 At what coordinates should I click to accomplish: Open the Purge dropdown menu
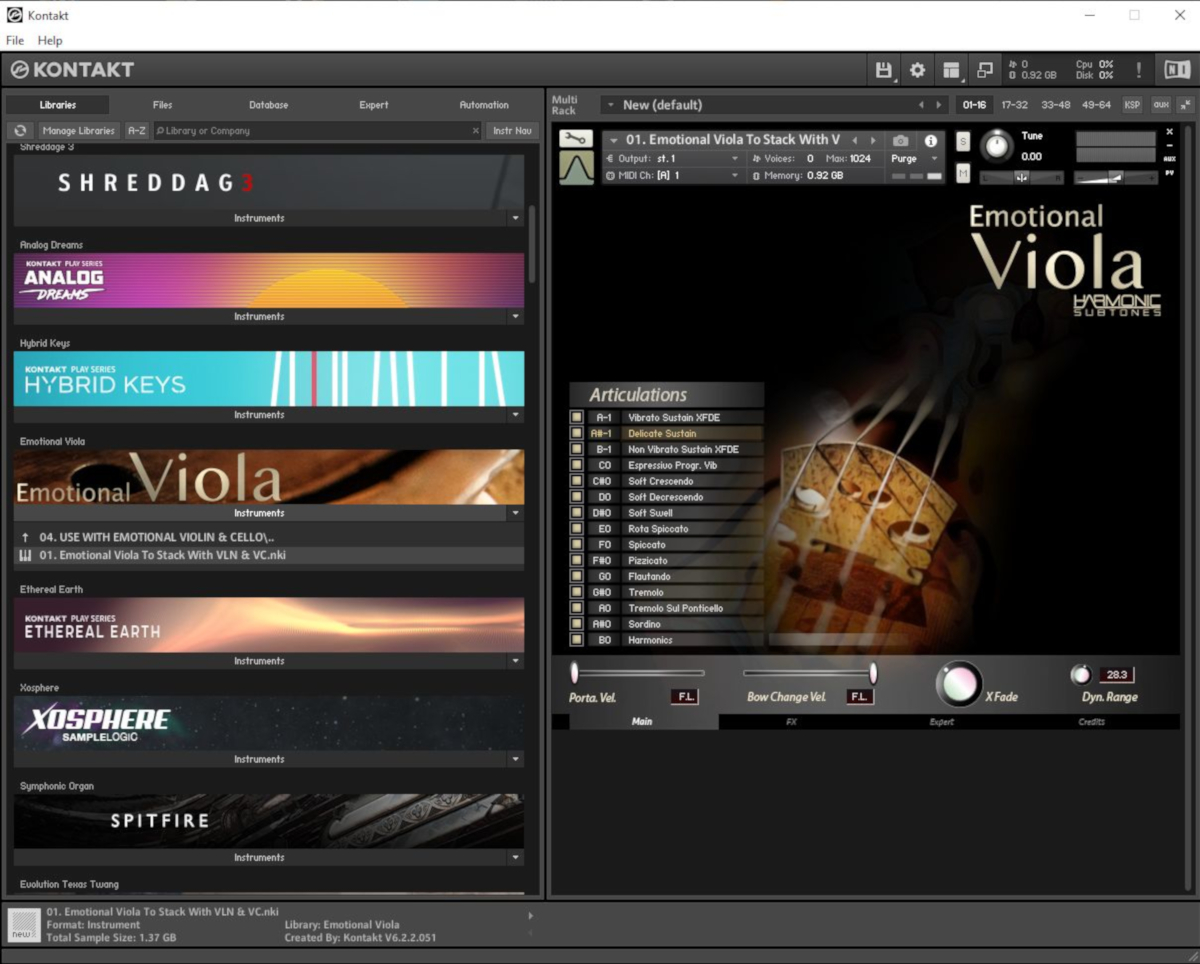[x=915, y=159]
